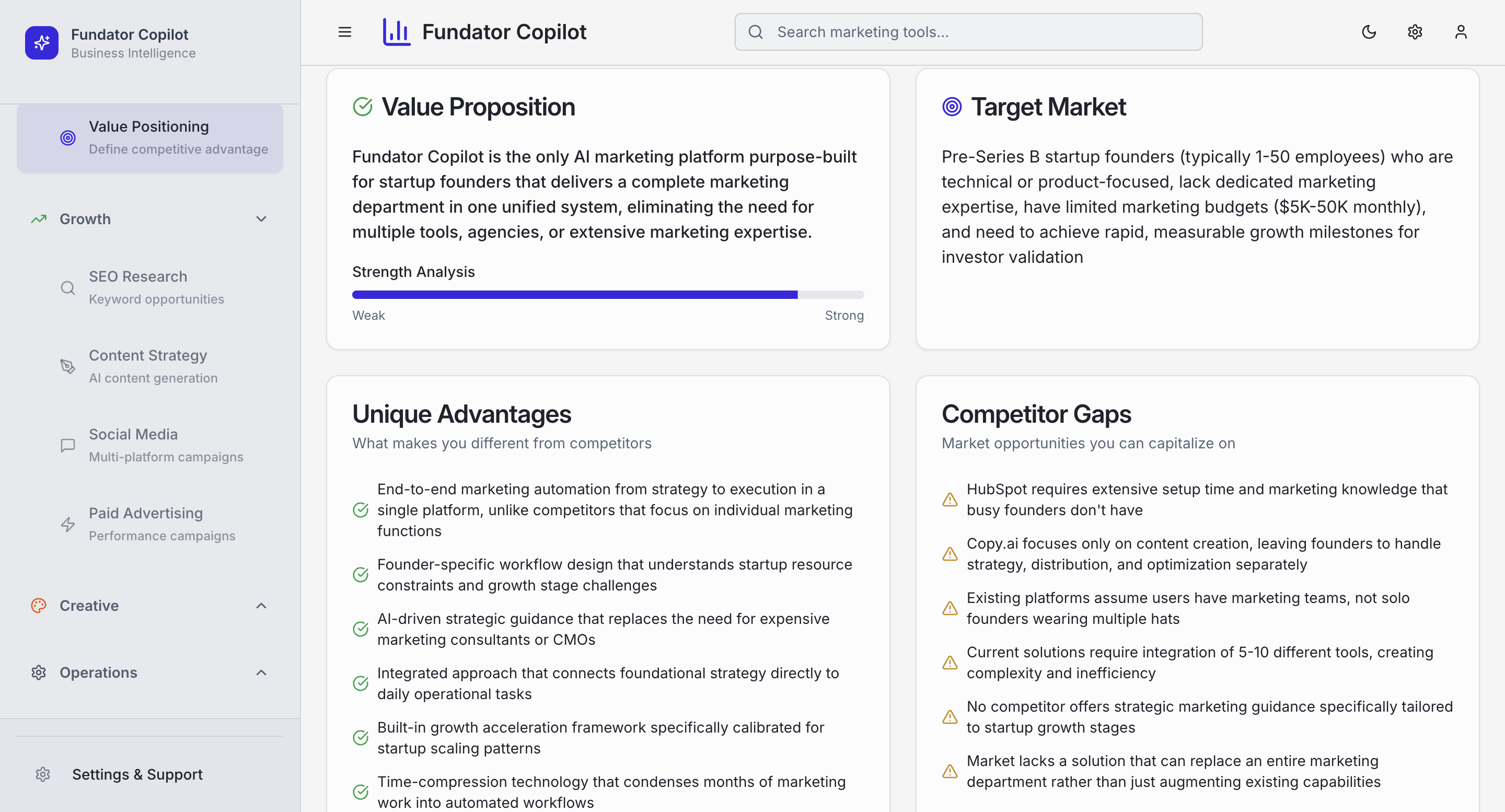
Task: Click the Fundator Copilot bar-chart logo
Action: pos(397,32)
